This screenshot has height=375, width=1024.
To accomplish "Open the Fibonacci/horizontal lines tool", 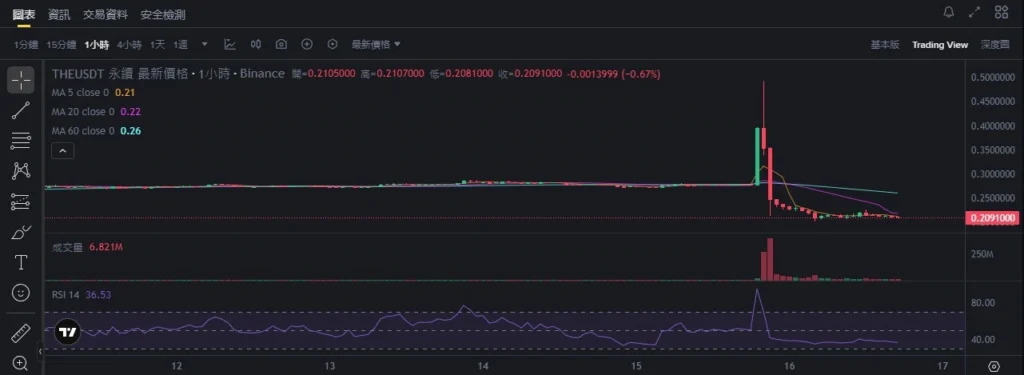I will point(21,140).
